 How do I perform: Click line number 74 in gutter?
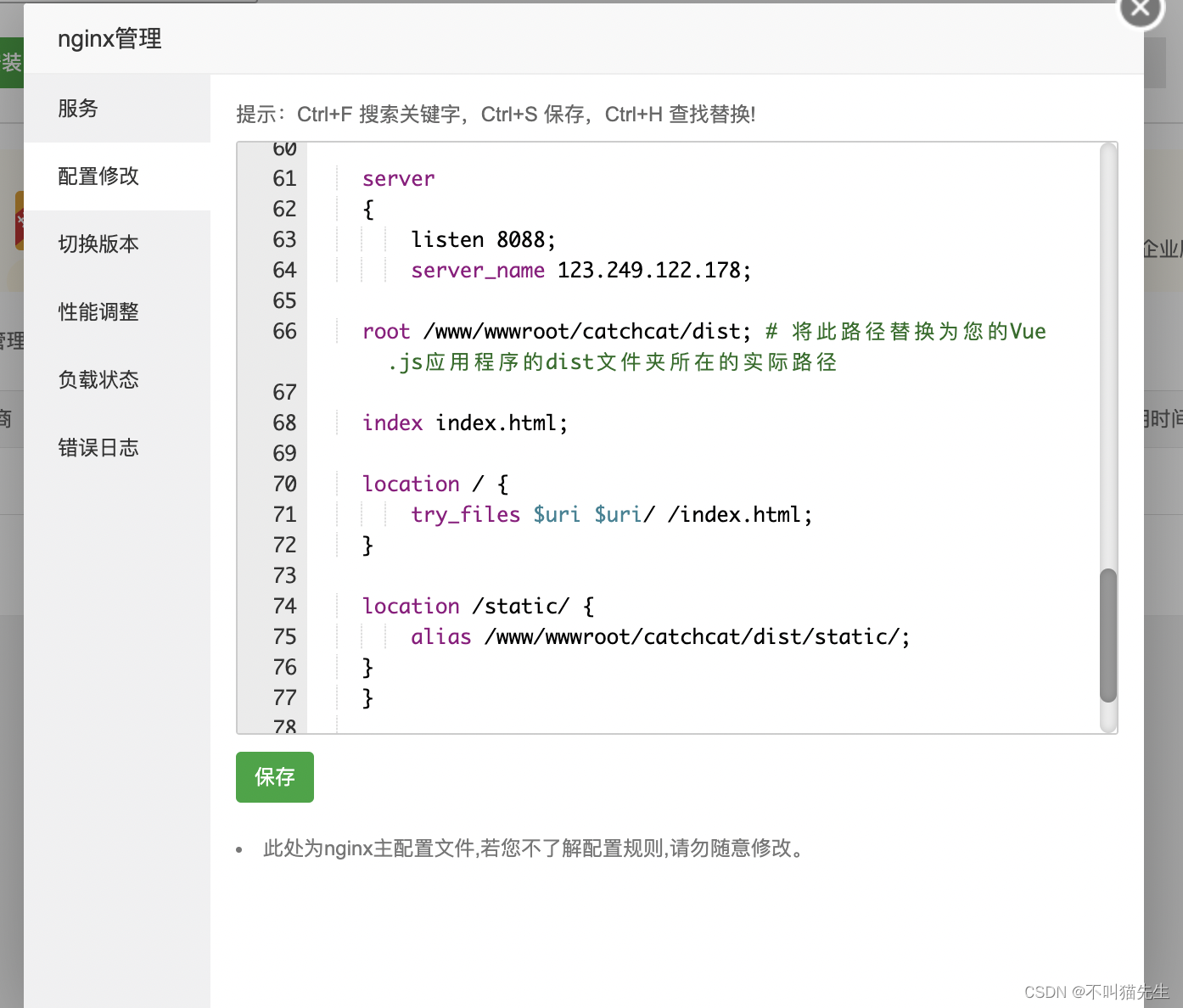pyautogui.click(x=284, y=607)
